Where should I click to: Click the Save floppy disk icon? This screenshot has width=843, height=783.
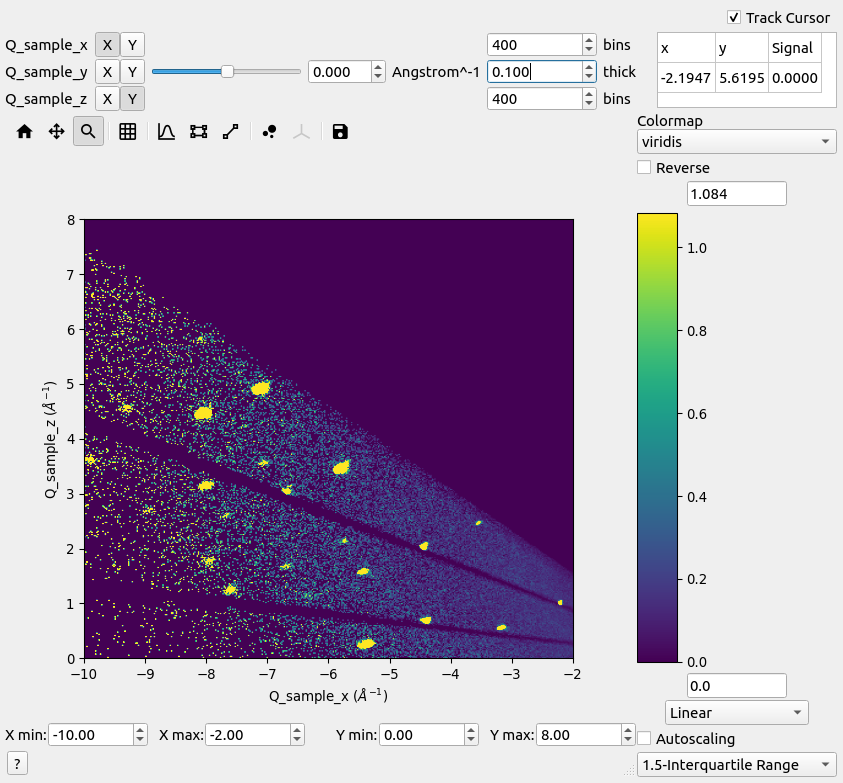pyautogui.click(x=340, y=131)
